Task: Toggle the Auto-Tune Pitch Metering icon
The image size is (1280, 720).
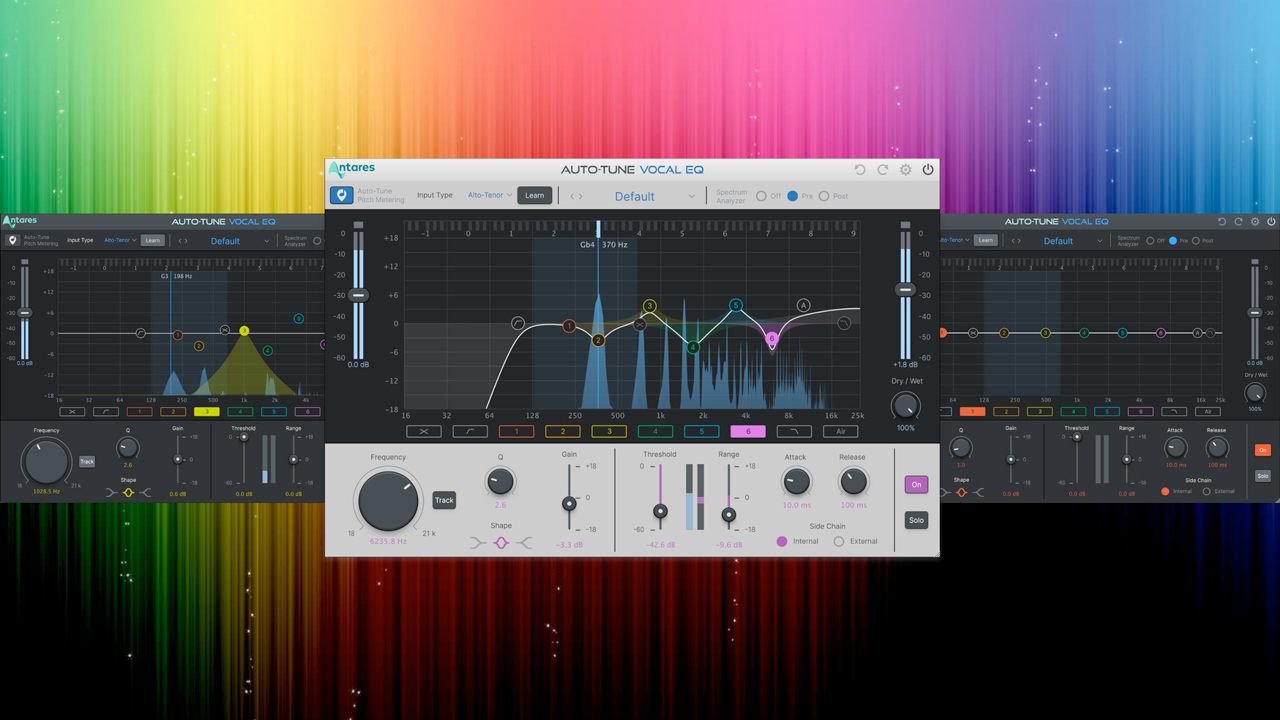Action: pyautogui.click(x=341, y=196)
